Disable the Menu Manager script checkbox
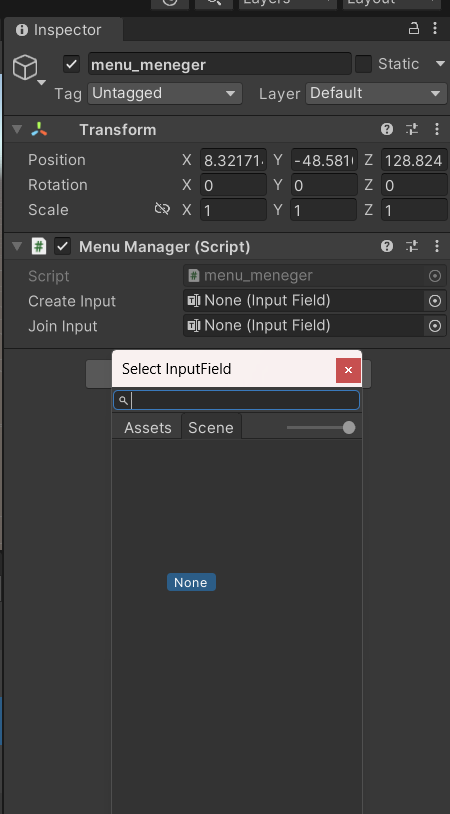 pos(63,246)
